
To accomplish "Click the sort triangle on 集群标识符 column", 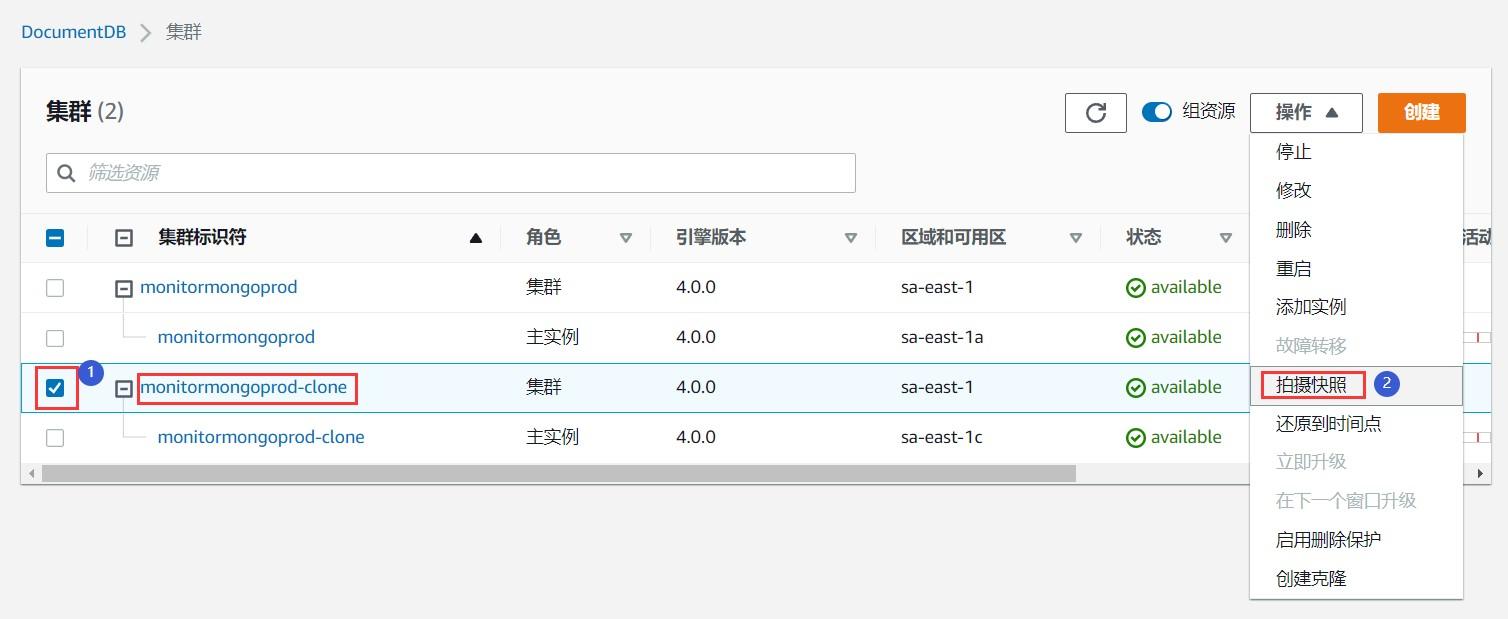I will coord(476,237).
